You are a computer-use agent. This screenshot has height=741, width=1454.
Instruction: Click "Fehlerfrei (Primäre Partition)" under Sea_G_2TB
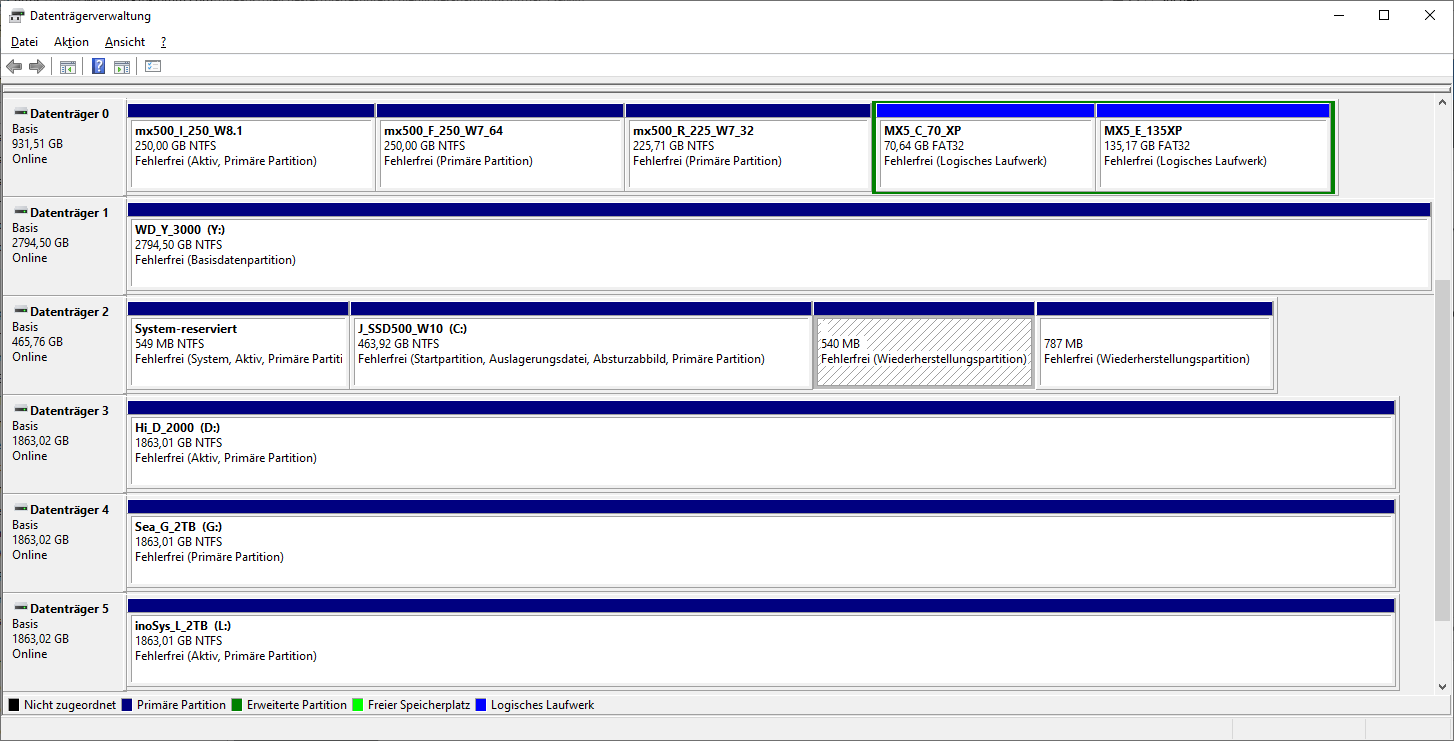point(209,557)
